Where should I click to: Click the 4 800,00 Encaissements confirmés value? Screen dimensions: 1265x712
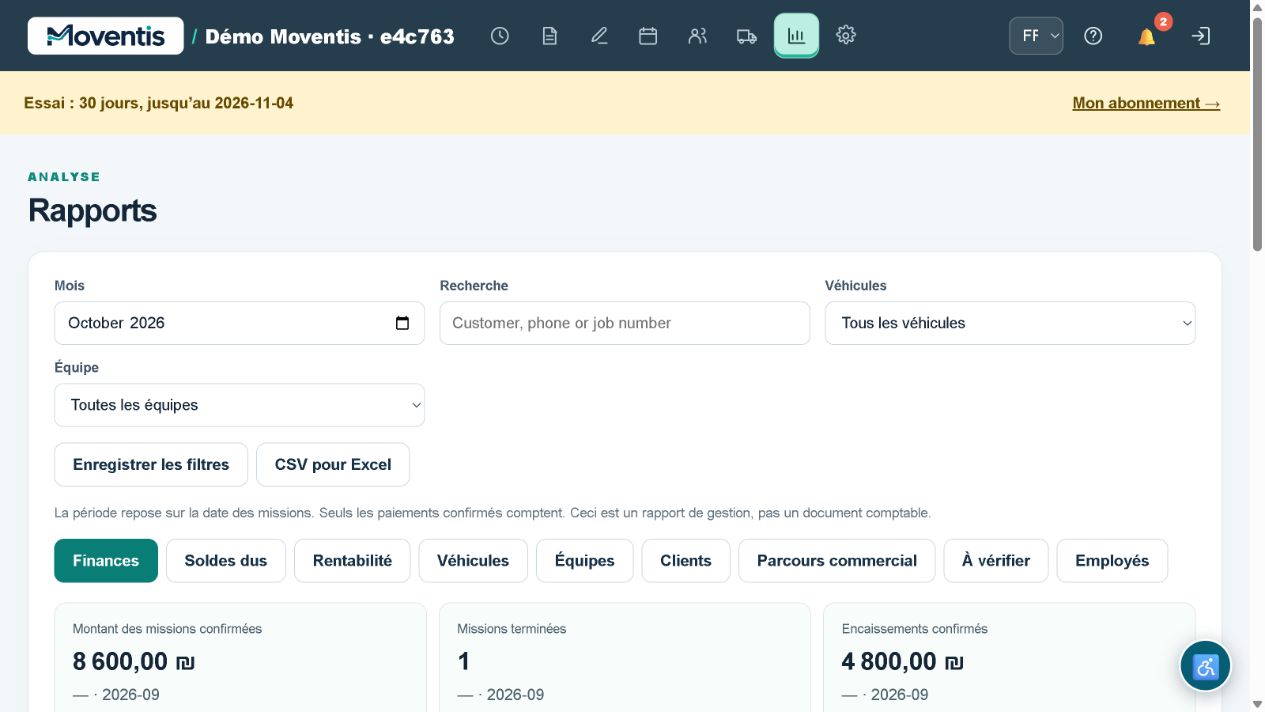[903, 661]
